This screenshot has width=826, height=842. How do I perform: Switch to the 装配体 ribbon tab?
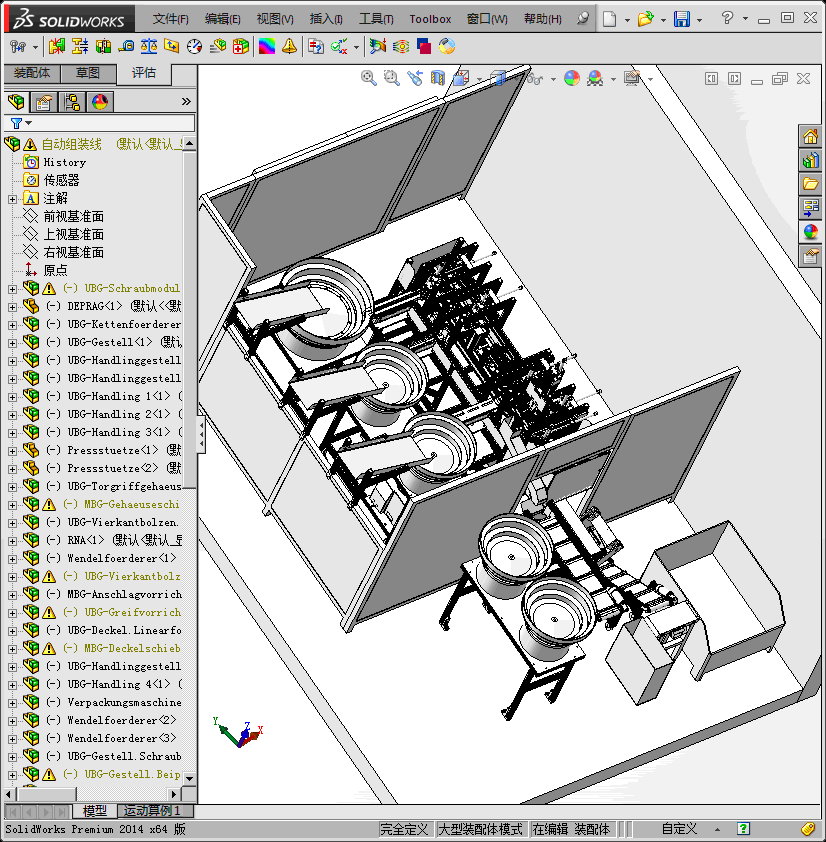tap(32, 73)
